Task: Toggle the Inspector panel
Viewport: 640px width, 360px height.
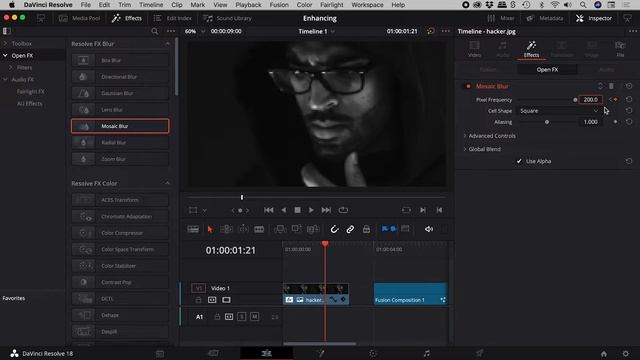Action: click(594, 18)
